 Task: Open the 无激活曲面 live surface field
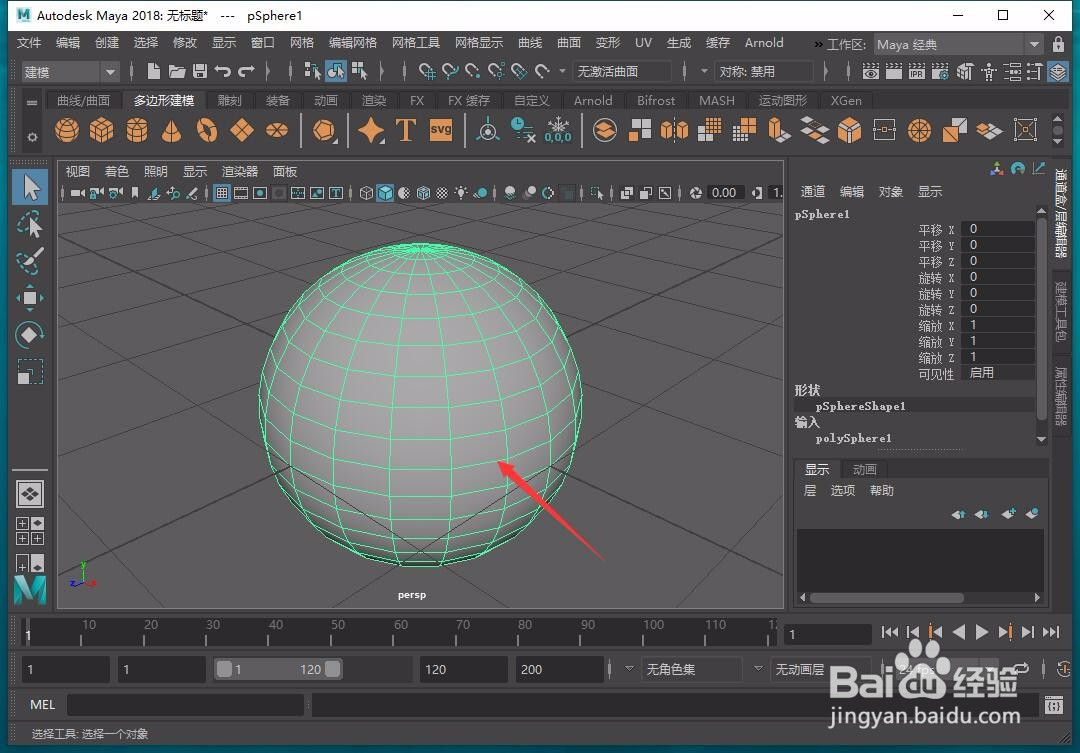(621, 71)
